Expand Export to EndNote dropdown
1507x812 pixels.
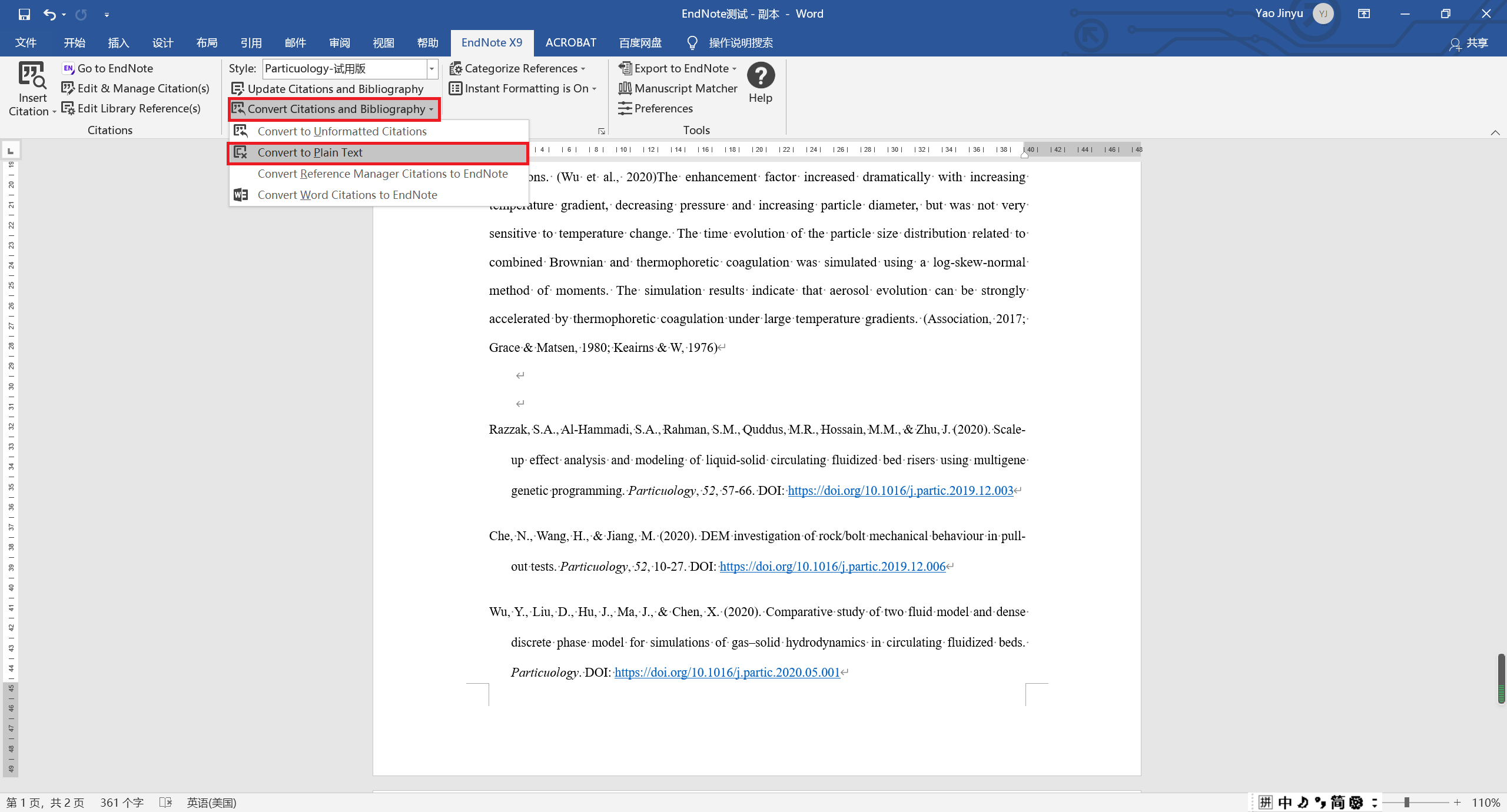click(678, 68)
